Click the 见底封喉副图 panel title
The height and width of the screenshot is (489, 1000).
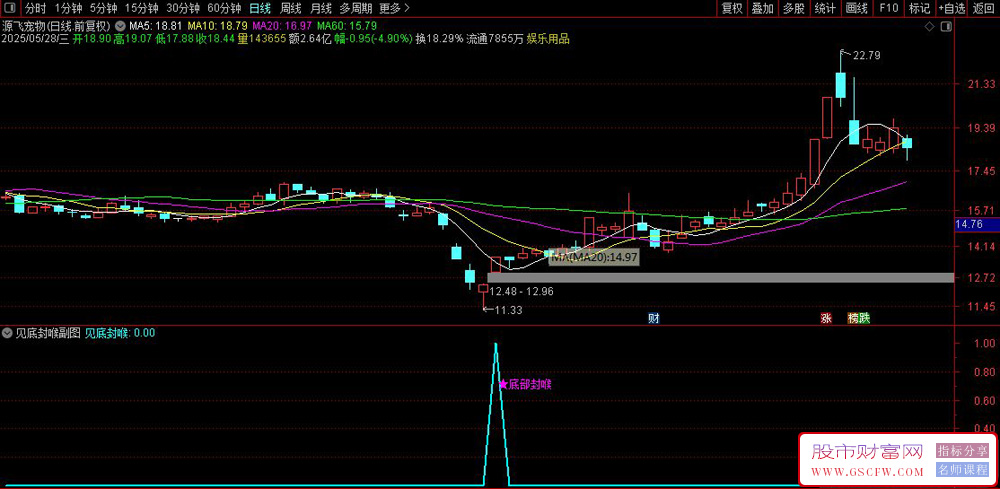(48, 332)
